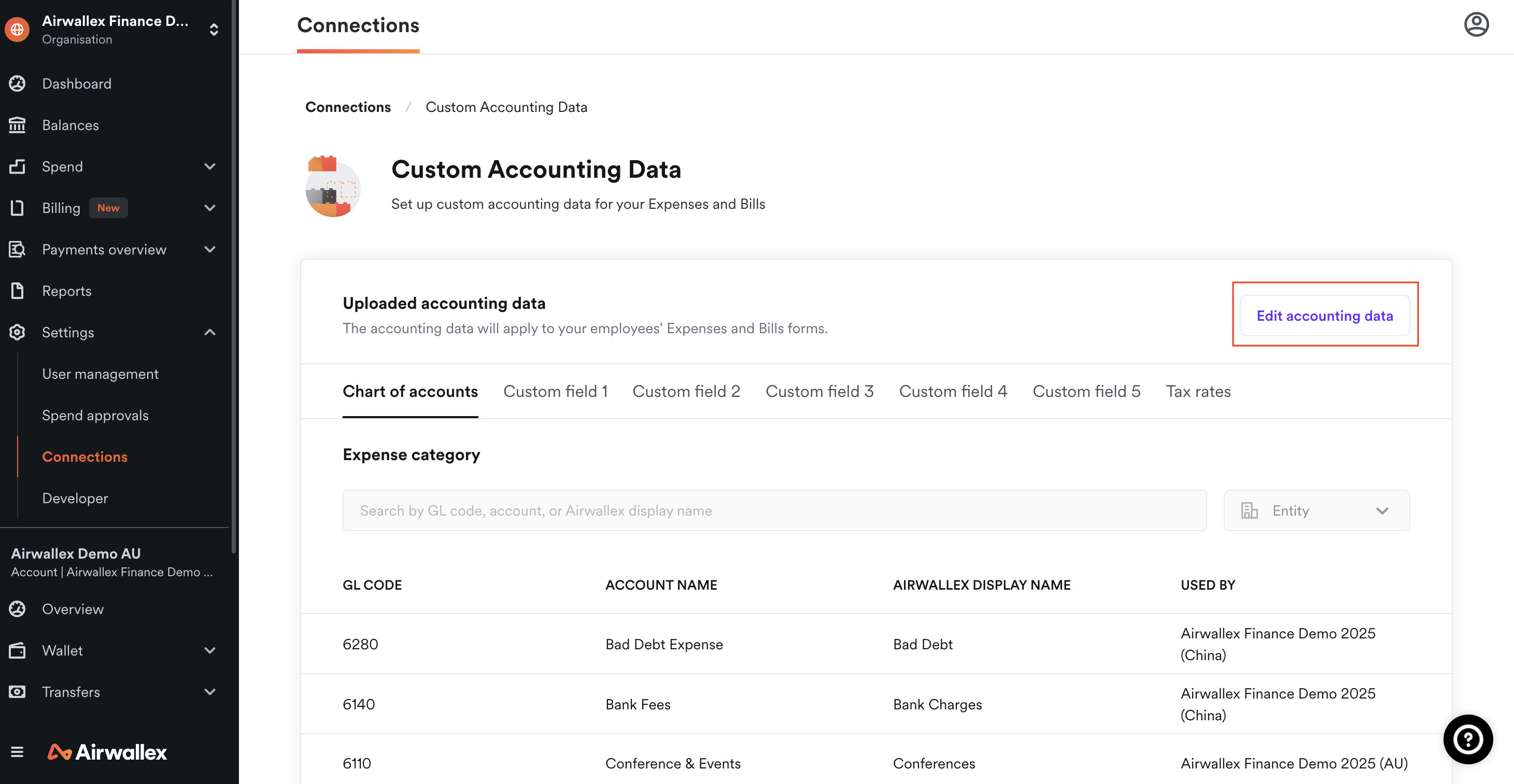Select the Balances sidebar icon

[x=17, y=124]
